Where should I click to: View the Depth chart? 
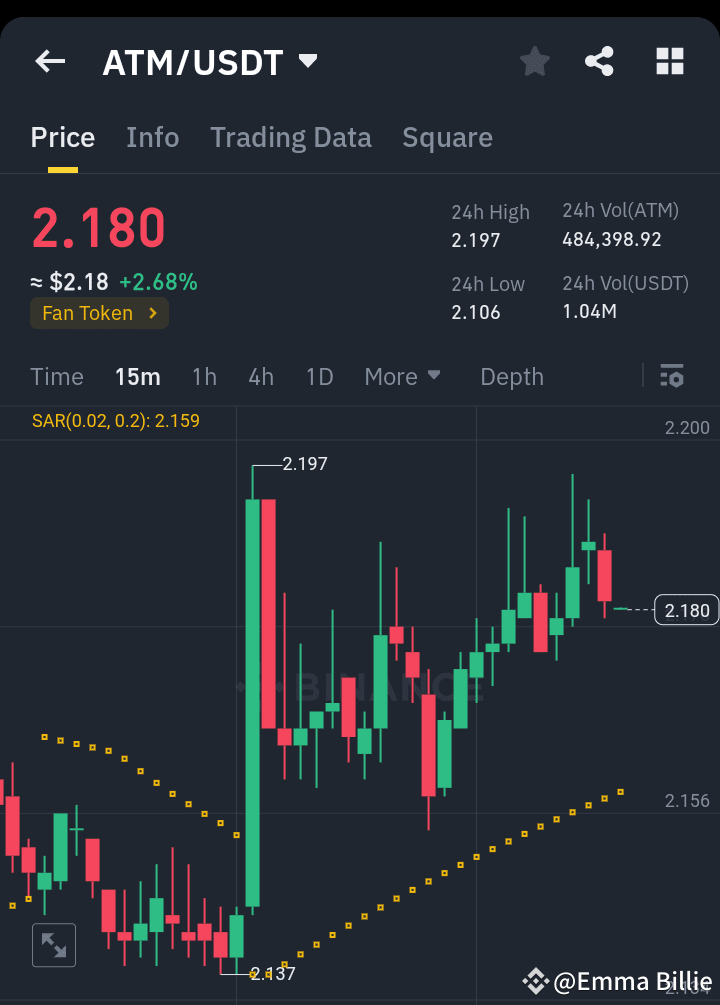pos(511,377)
